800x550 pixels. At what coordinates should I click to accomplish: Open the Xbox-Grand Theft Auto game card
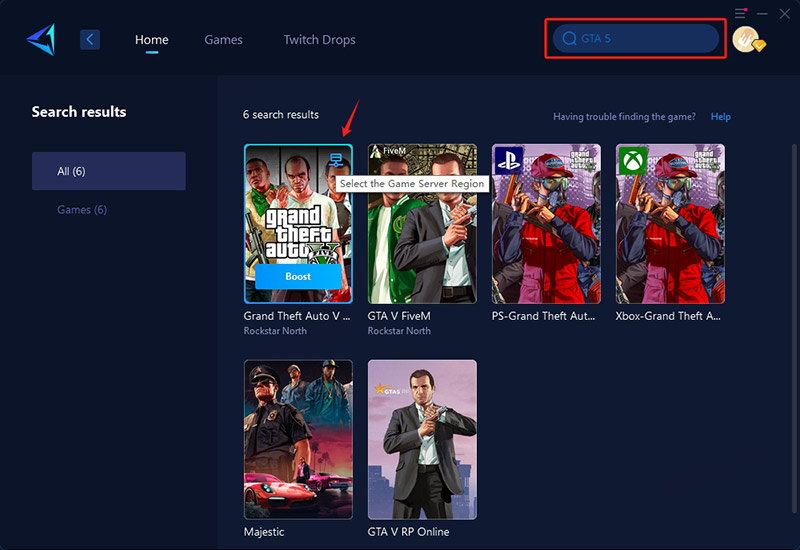(x=670, y=223)
